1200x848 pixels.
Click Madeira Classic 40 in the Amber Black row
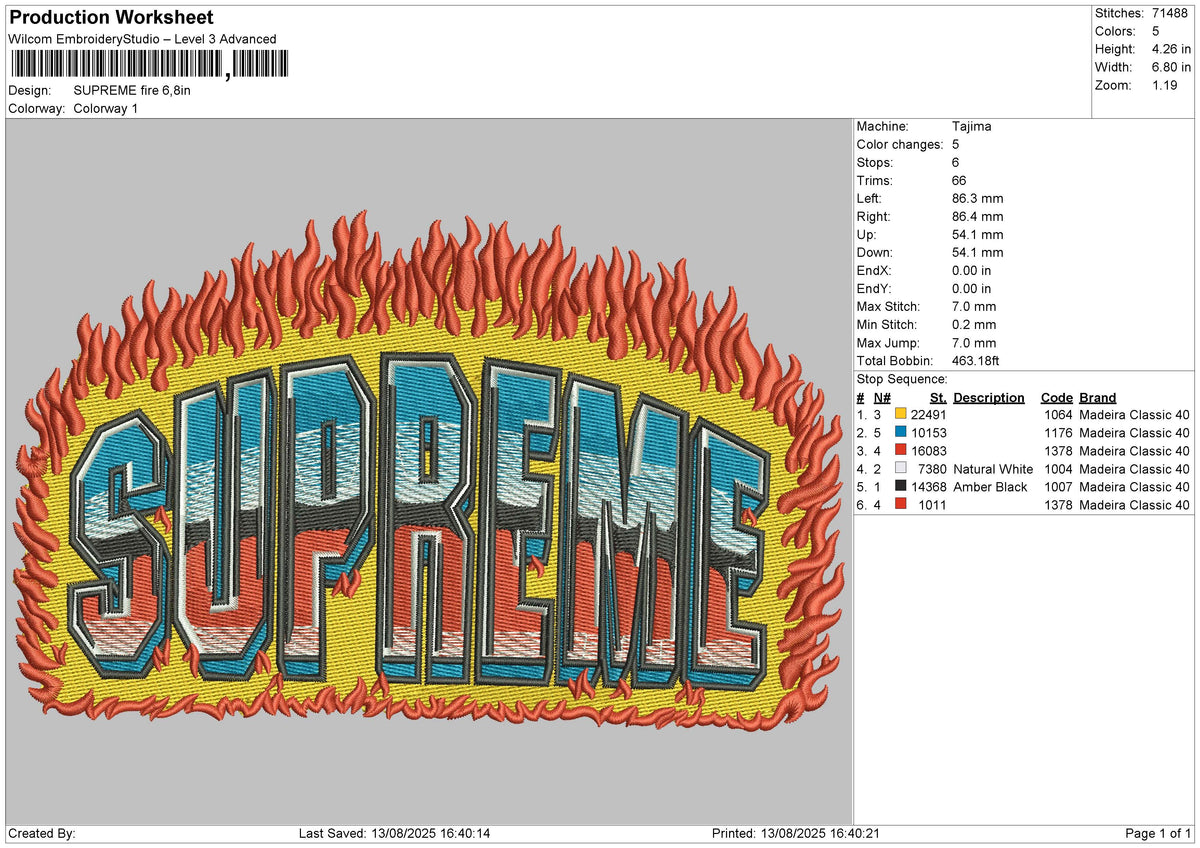(x=1135, y=487)
